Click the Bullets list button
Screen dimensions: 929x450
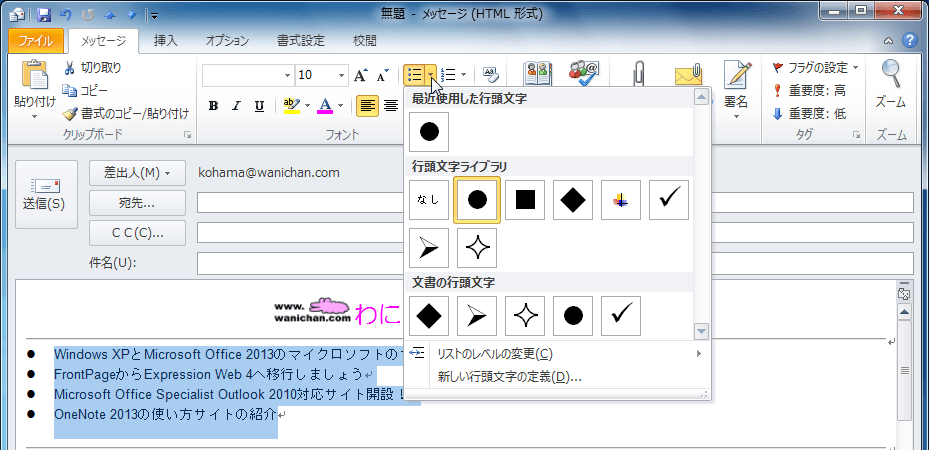tap(414, 75)
